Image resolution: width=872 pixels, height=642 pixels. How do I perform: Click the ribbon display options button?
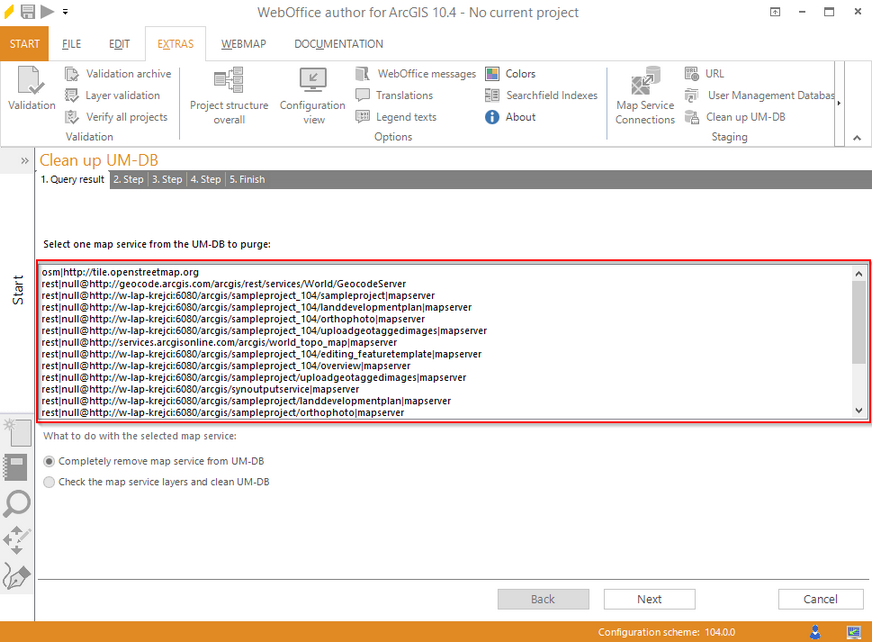point(775,12)
